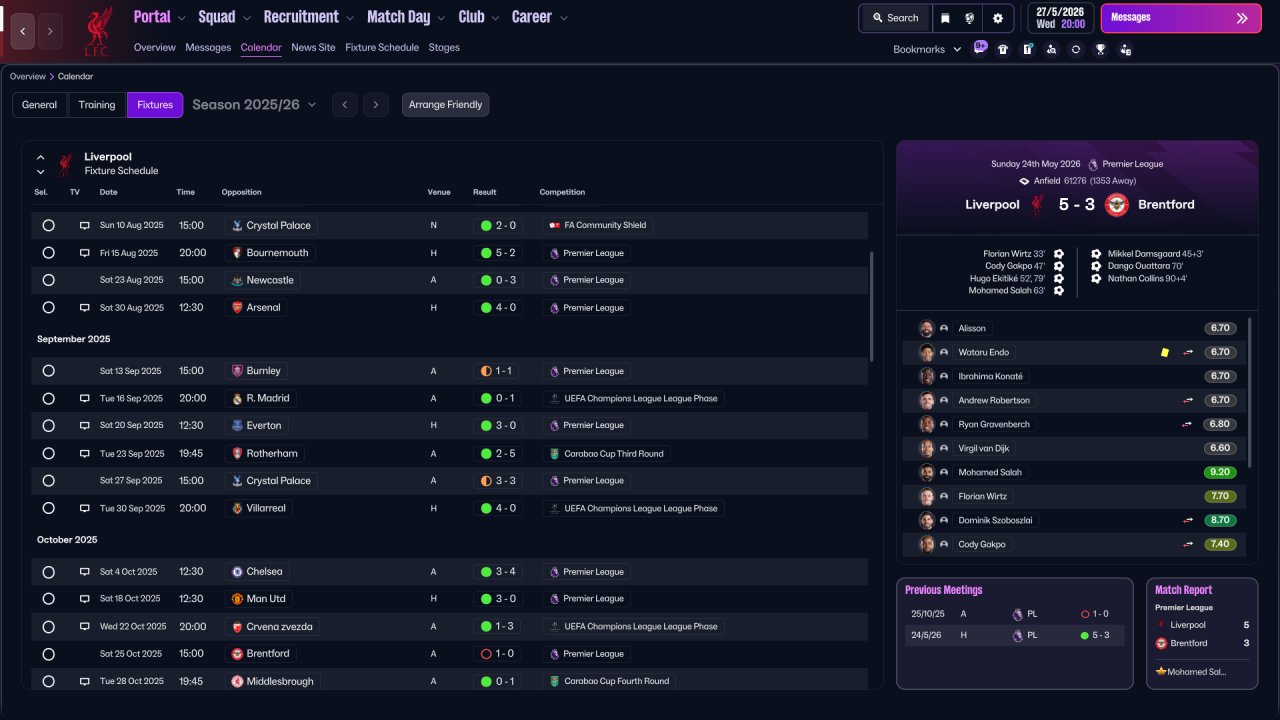Click the Arsenal club badge icon
The height and width of the screenshot is (720, 1280).
click(237, 308)
